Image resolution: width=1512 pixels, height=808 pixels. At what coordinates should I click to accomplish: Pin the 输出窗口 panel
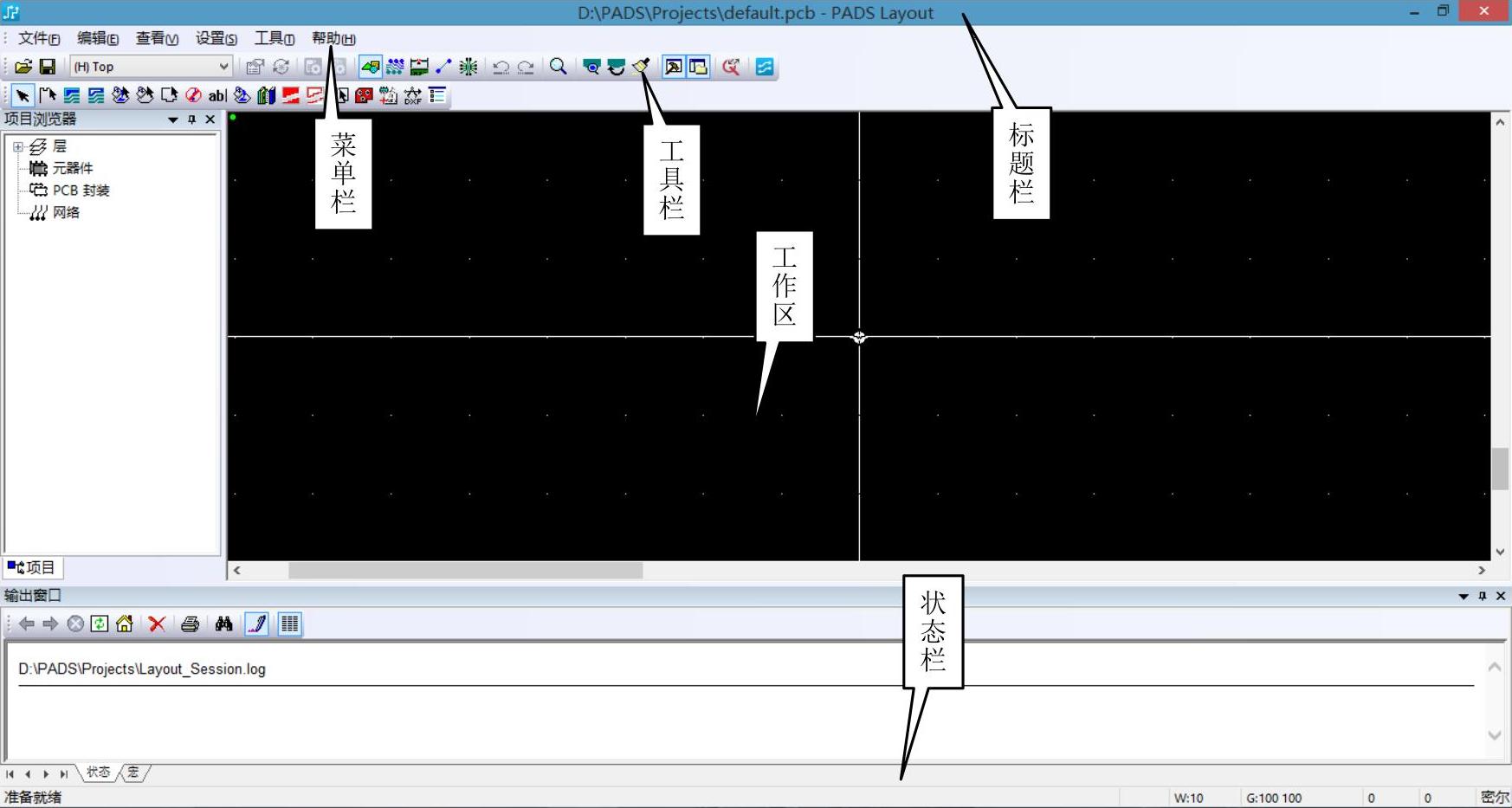(x=1483, y=596)
